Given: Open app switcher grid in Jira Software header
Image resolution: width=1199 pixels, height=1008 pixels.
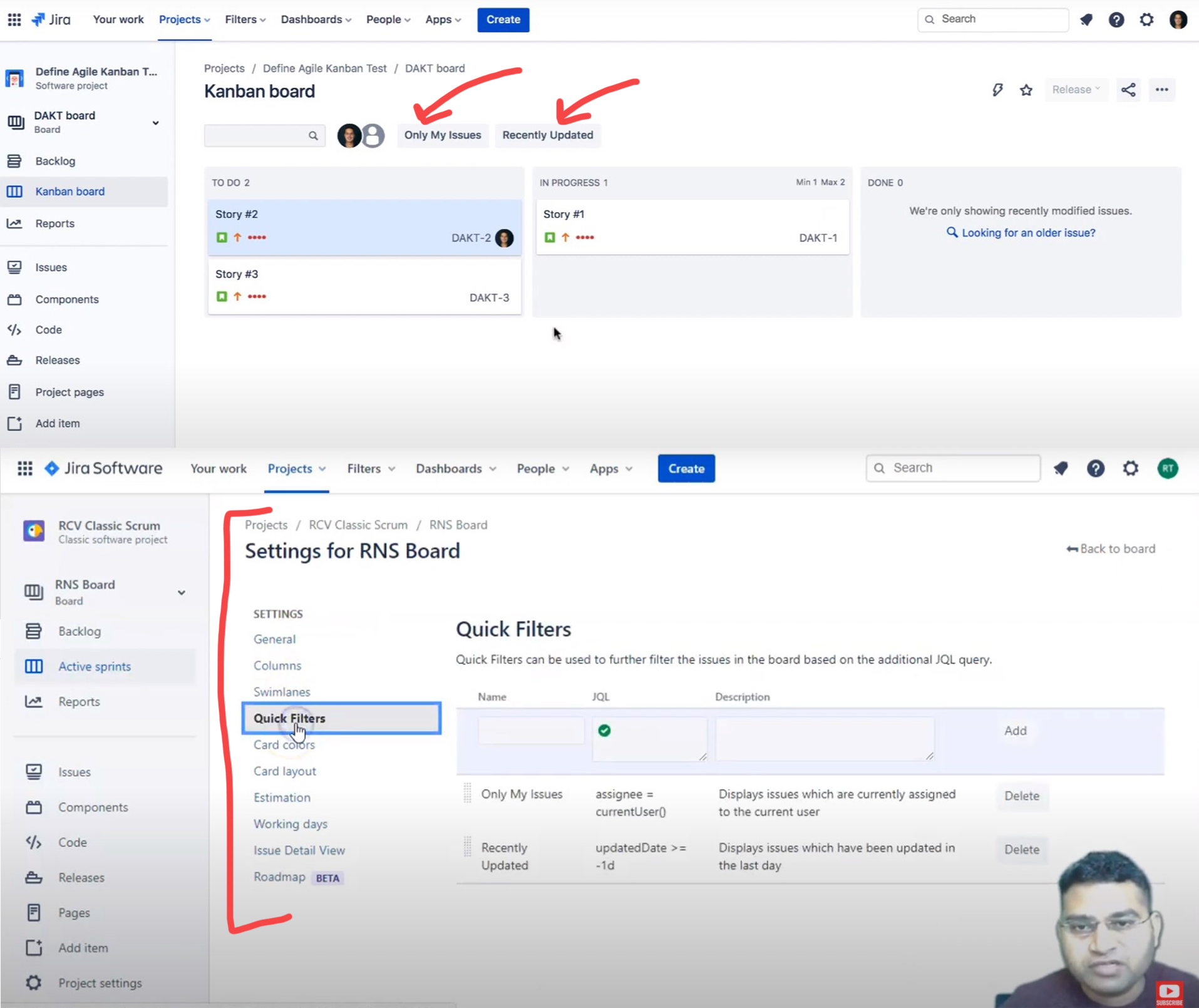Looking at the screenshot, I should 25,468.
